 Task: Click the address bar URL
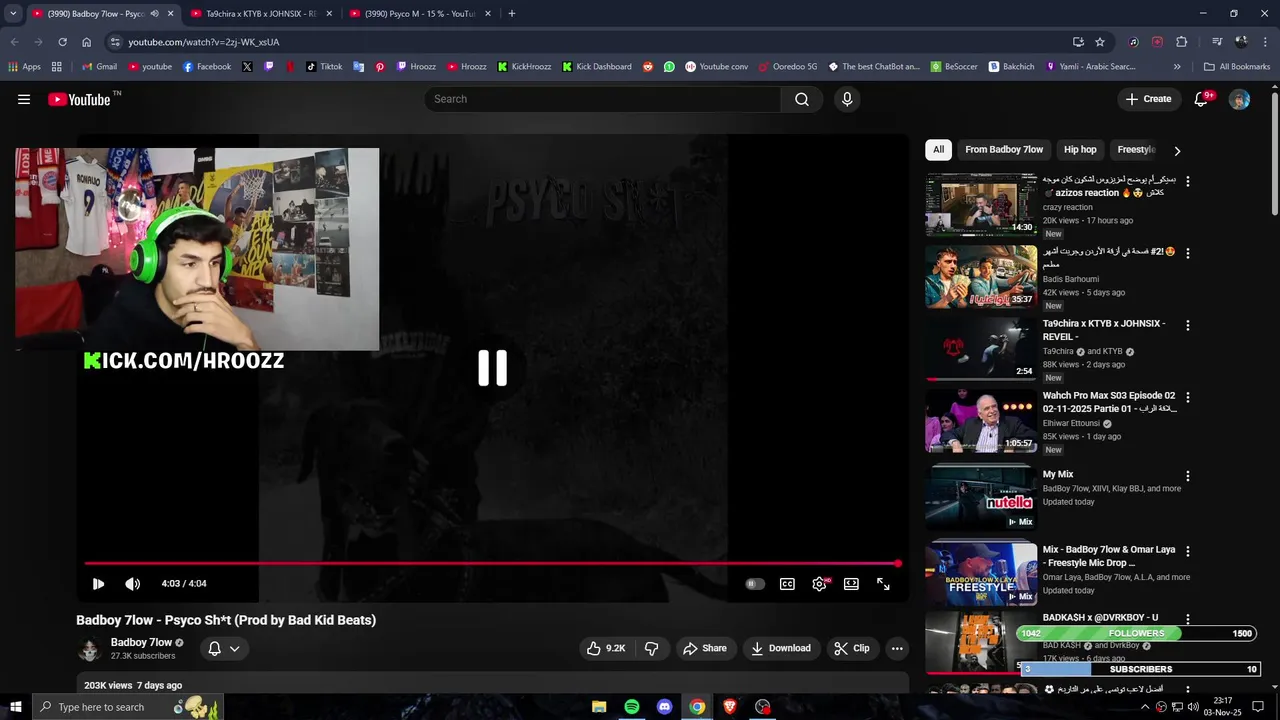pos(204,42)
